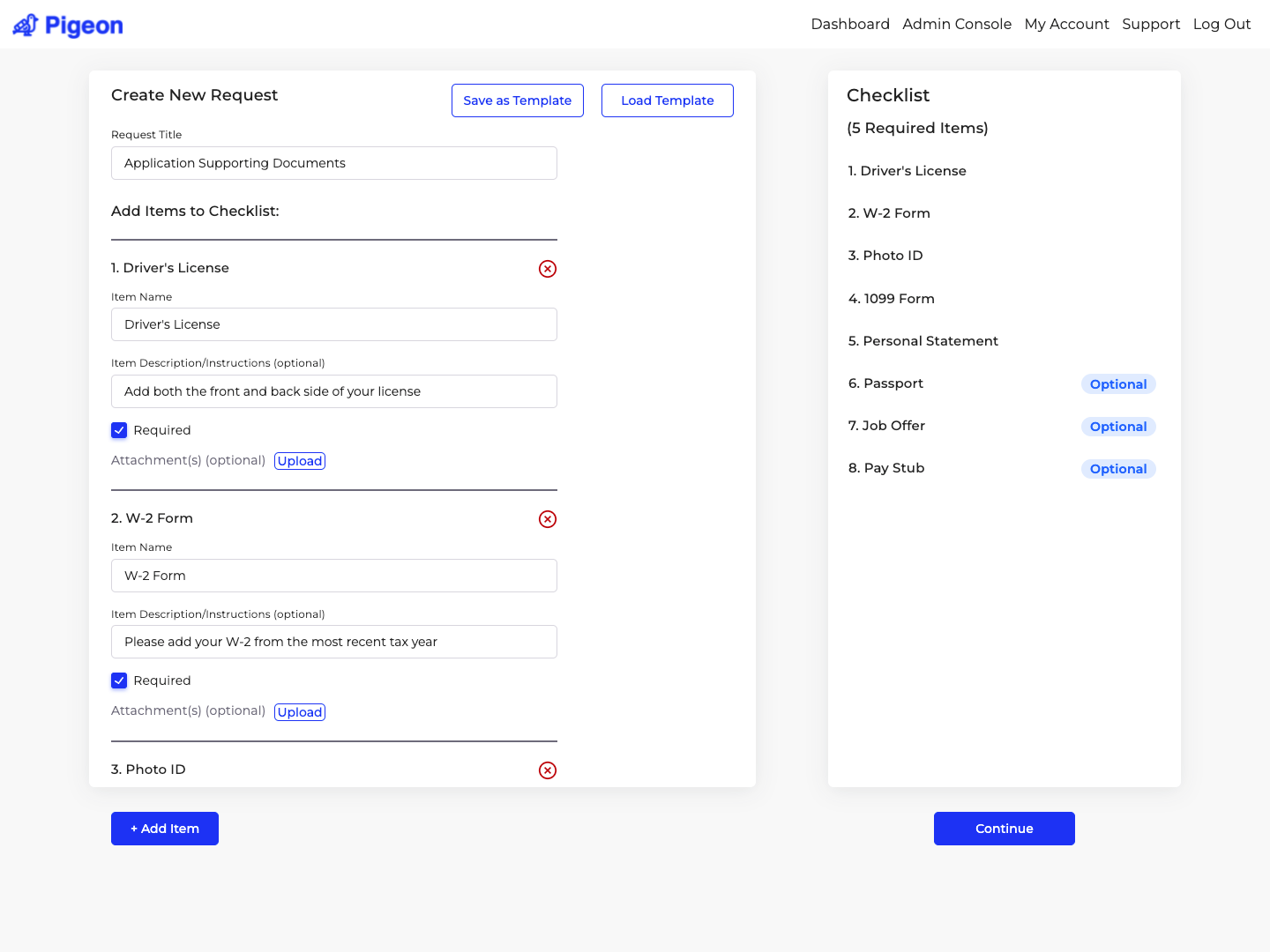Open My Account page
This screenshot has width=1270, height=952.
coord(1067,24)
